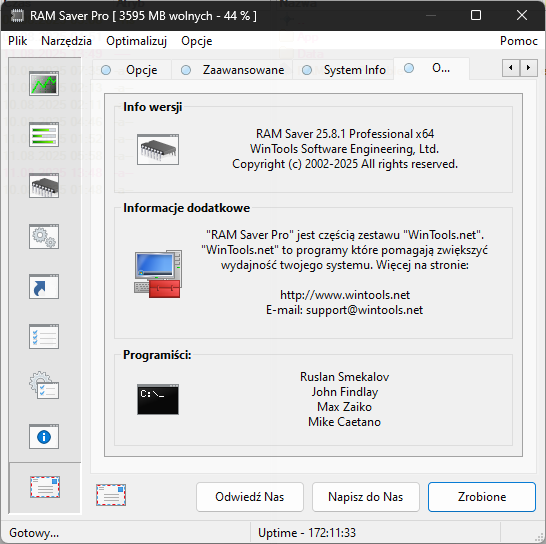Click the RAM Saver 25.8.1 Professional x64 text
This screenshot has height=544, width=546.
point(345,134)
